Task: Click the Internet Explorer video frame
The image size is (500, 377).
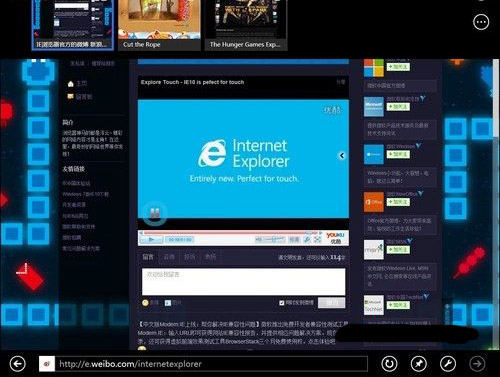Action: coord(243,159)
